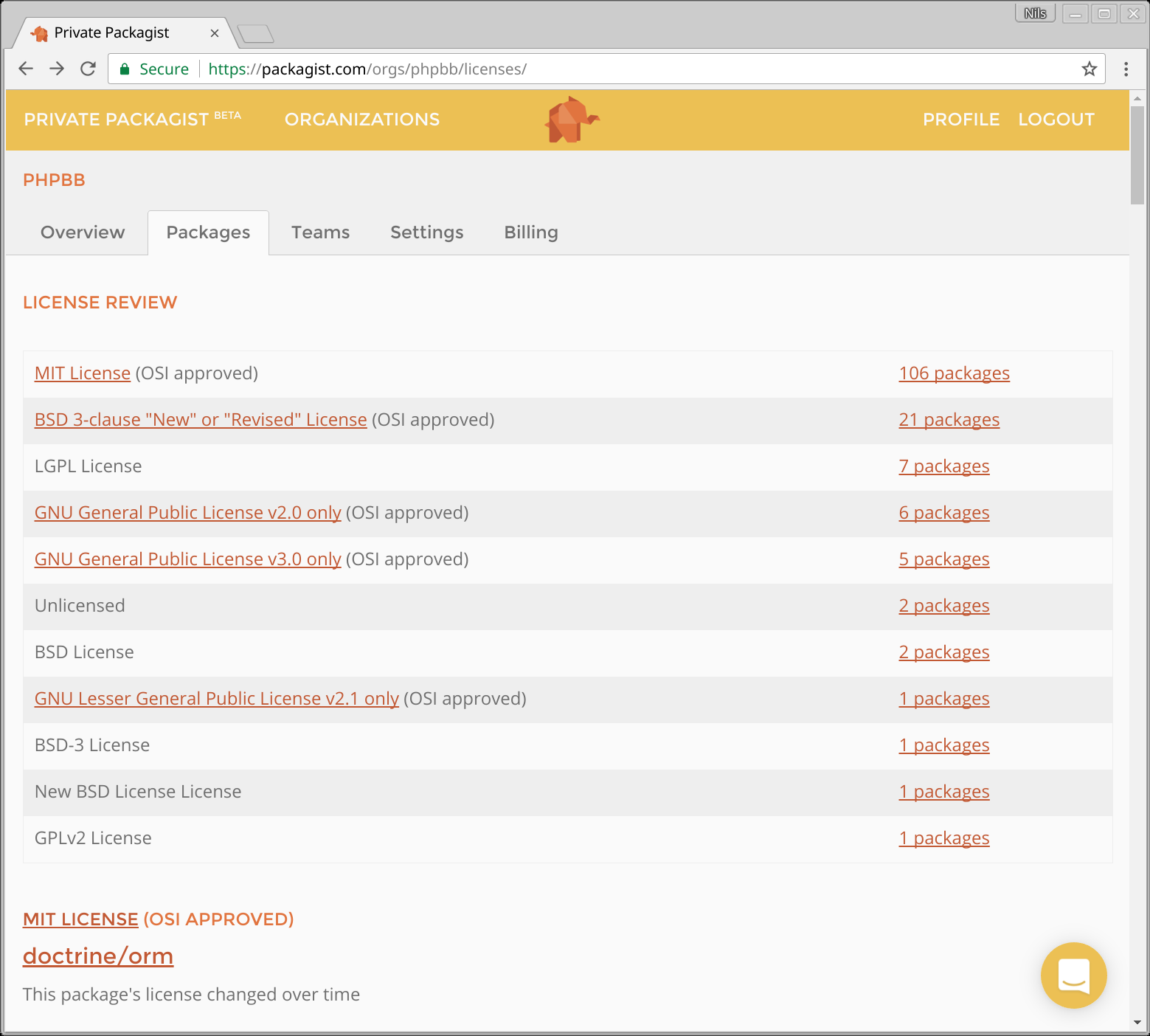View the 106 packages under MIT License
The height and width of the screenshot is (1036, 1150).
coord(954,373)
